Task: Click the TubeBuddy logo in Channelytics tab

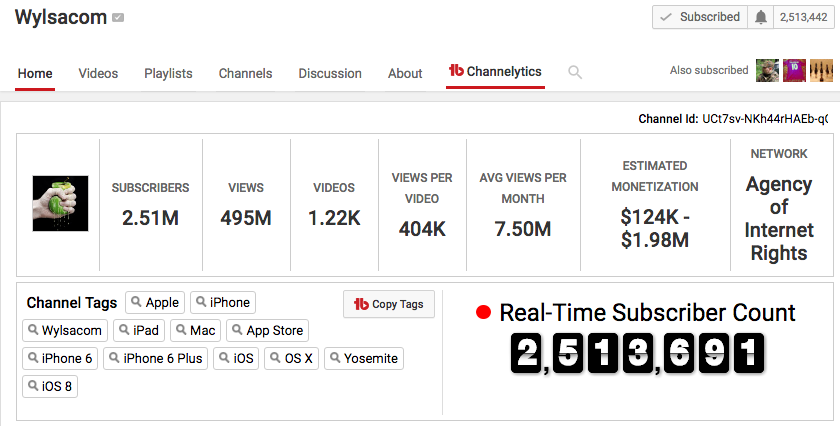Action: (x=456, y=70)
